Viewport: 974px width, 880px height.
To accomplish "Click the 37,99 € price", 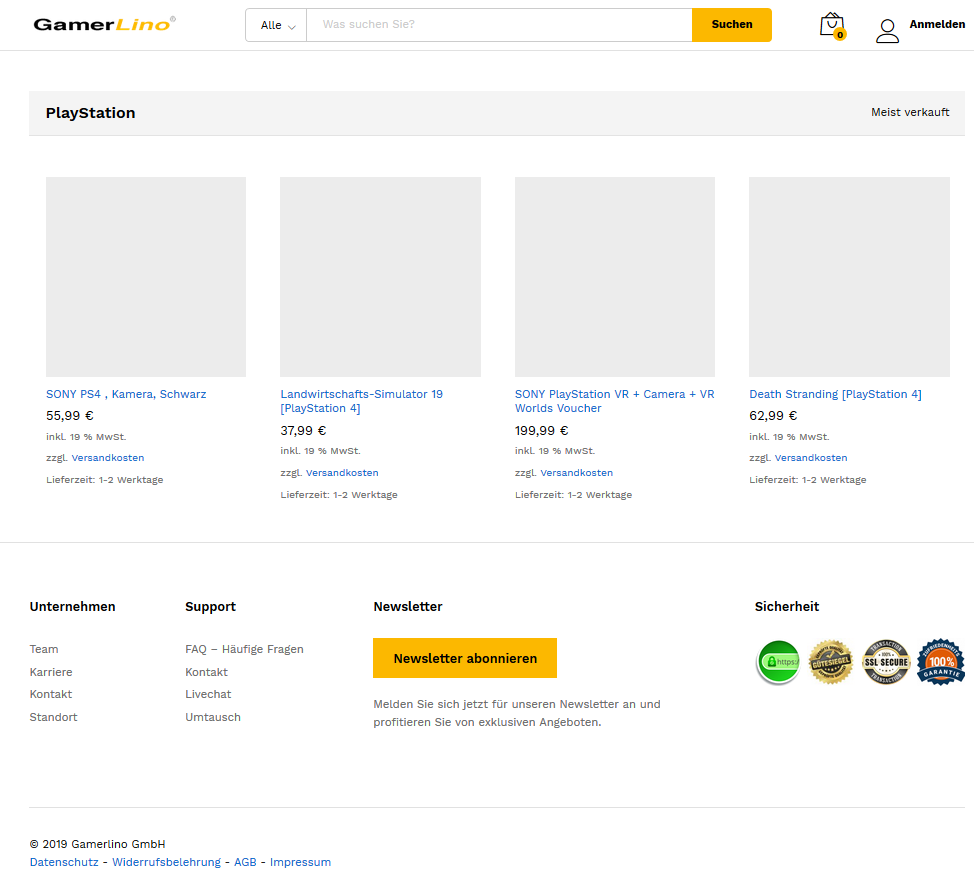I will tap(303, 430).
